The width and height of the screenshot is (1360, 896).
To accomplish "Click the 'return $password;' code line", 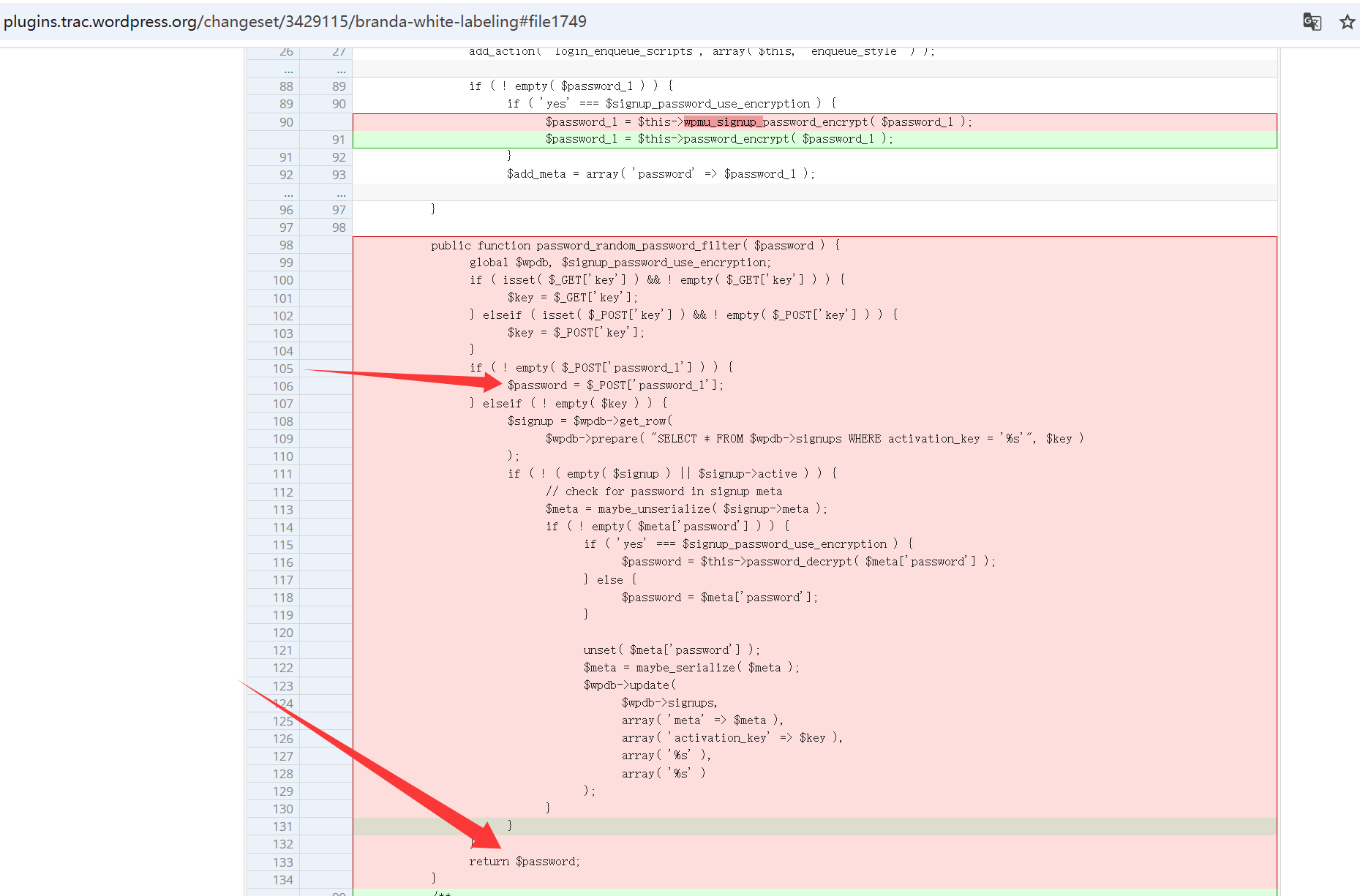I will pyautogui.click(x=524, y=862).
